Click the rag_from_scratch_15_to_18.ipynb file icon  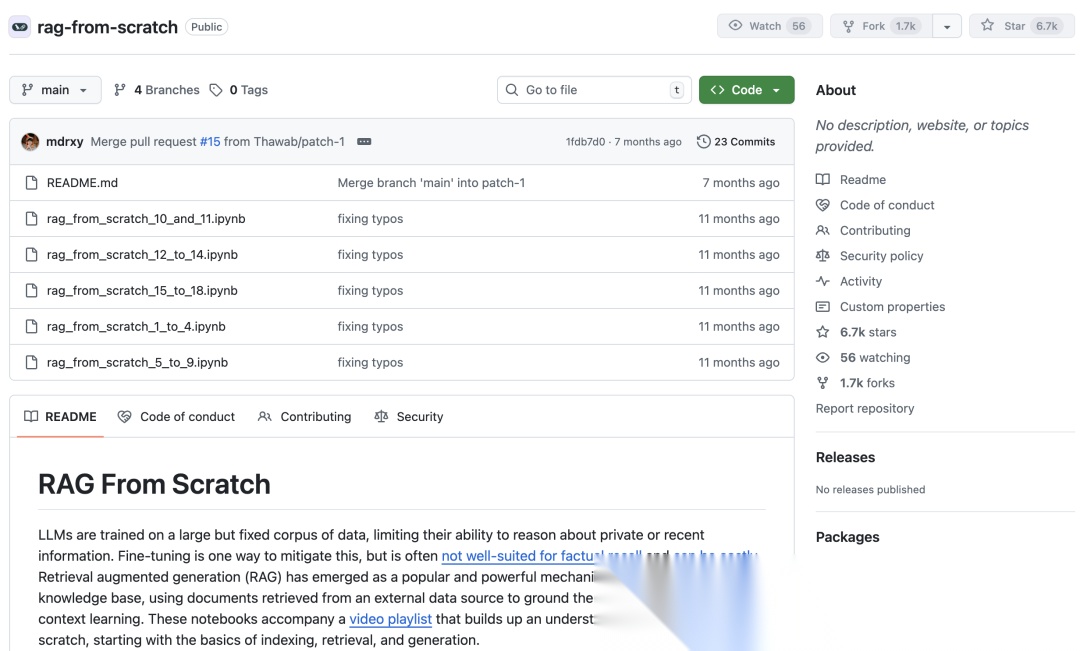[31, 290]
